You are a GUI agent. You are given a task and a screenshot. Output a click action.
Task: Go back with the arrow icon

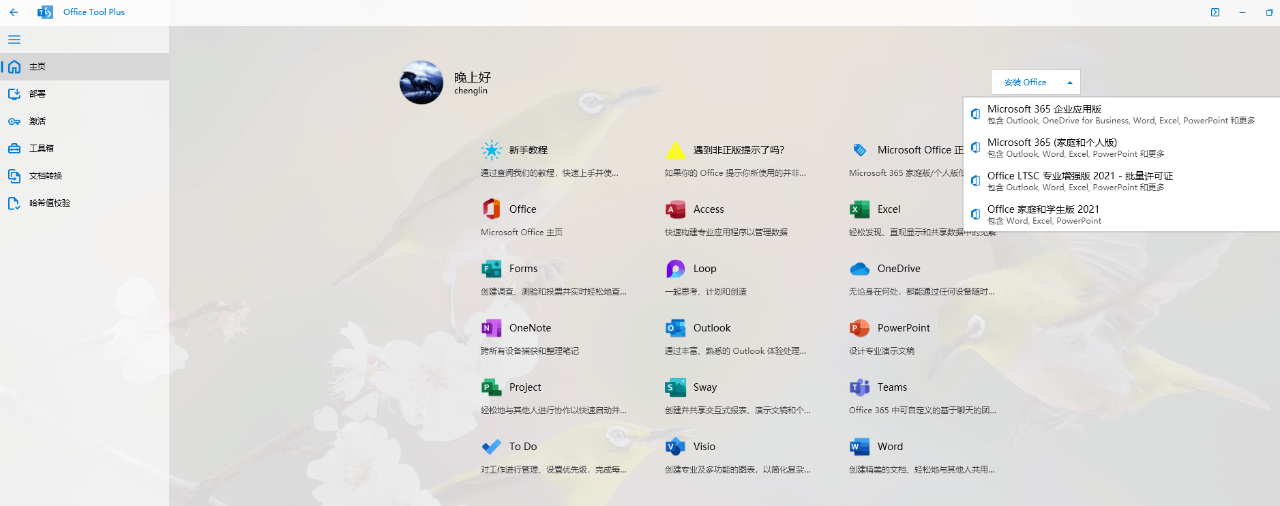coord(14,12)
